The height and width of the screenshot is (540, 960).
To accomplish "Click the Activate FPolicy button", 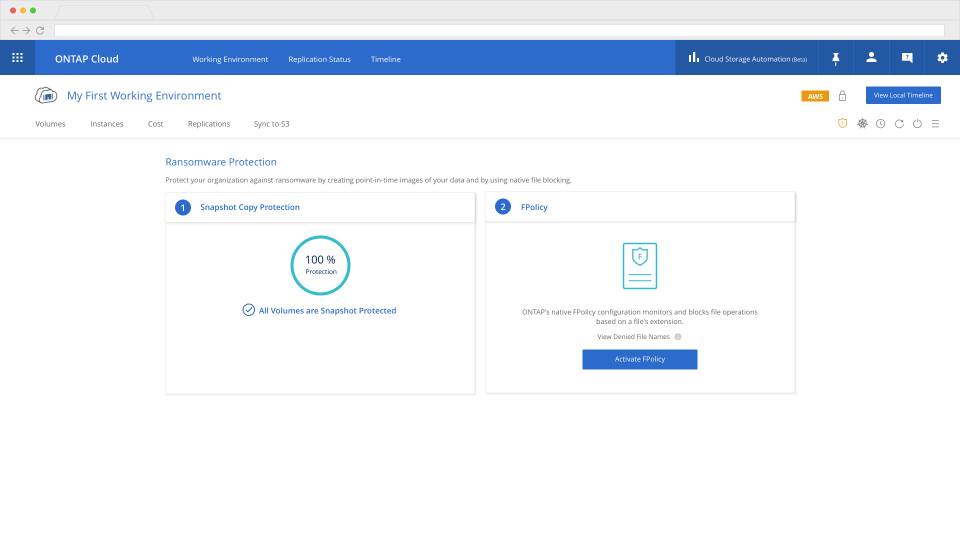I will pos(640,359).
